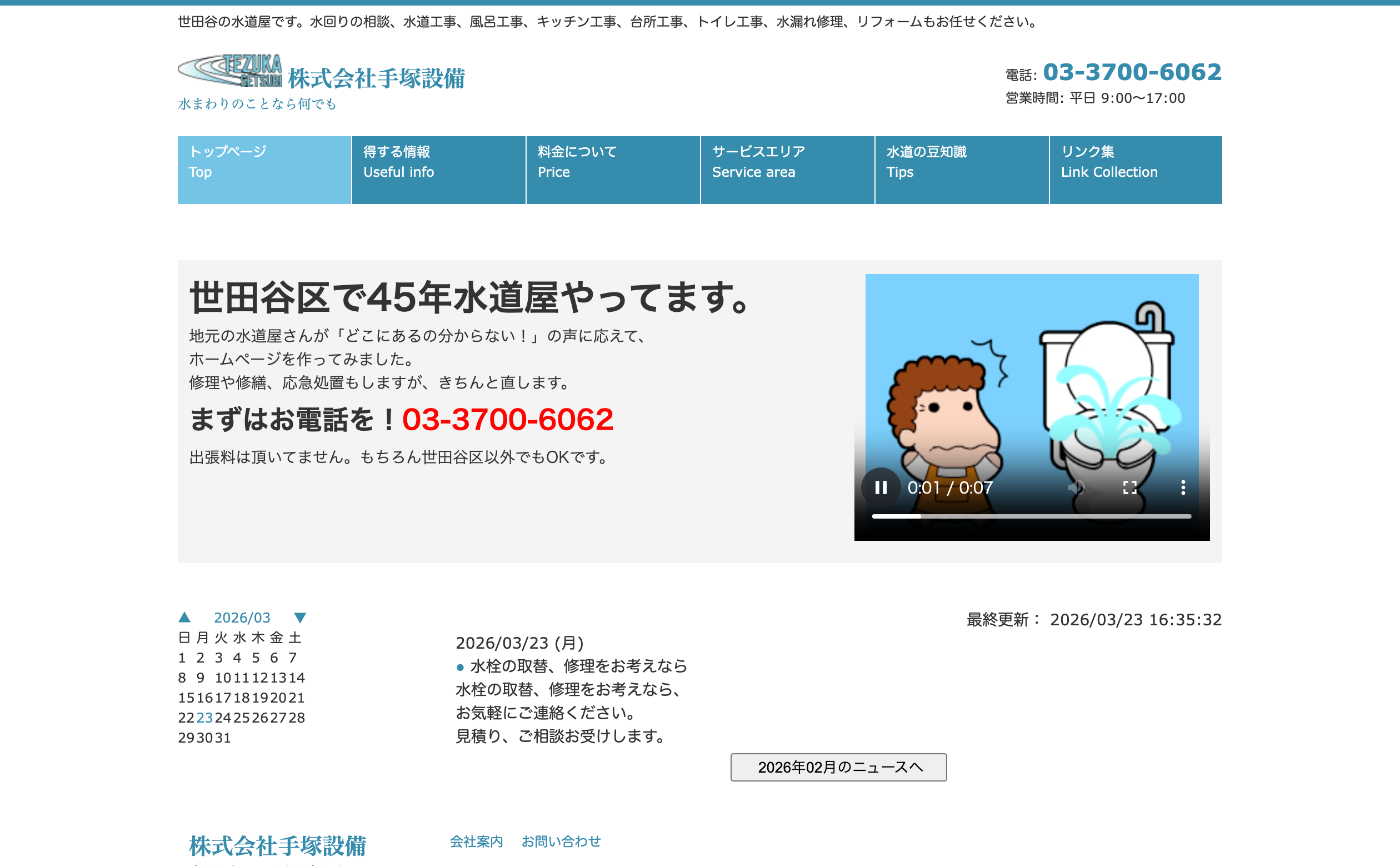Expand the 2026/03 calendar month selector

coord(242,617)
